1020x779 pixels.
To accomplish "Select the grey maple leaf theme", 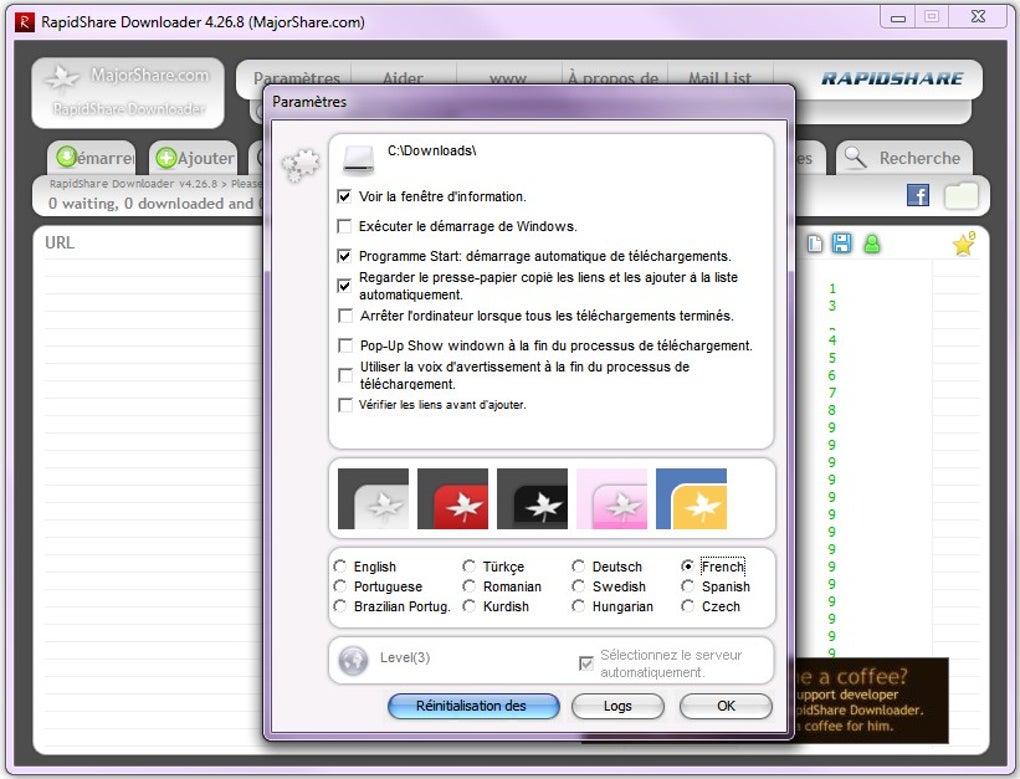I will click(373, 499).
